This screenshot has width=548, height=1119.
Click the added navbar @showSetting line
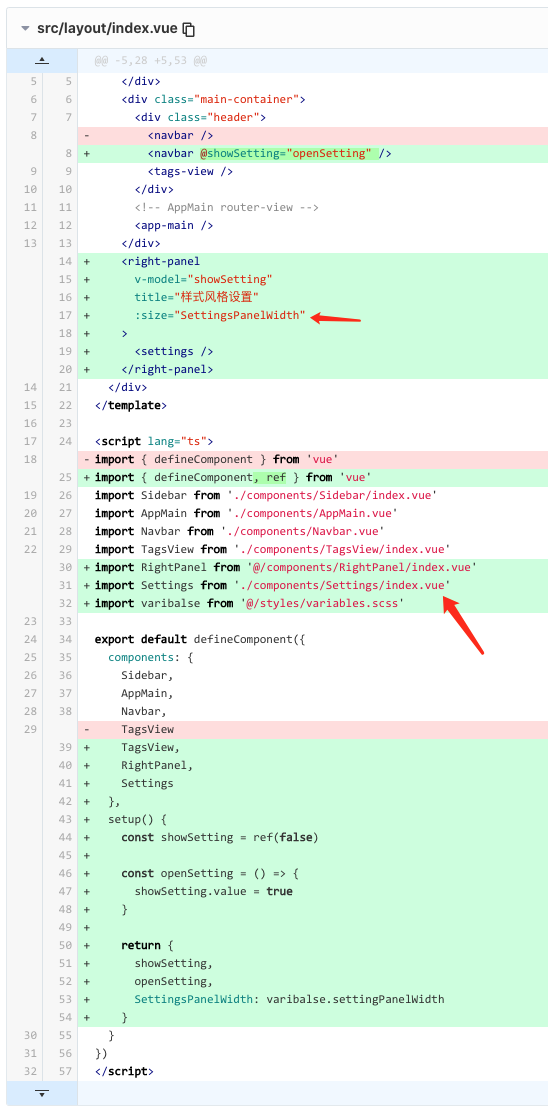click(x=313, y=153)
